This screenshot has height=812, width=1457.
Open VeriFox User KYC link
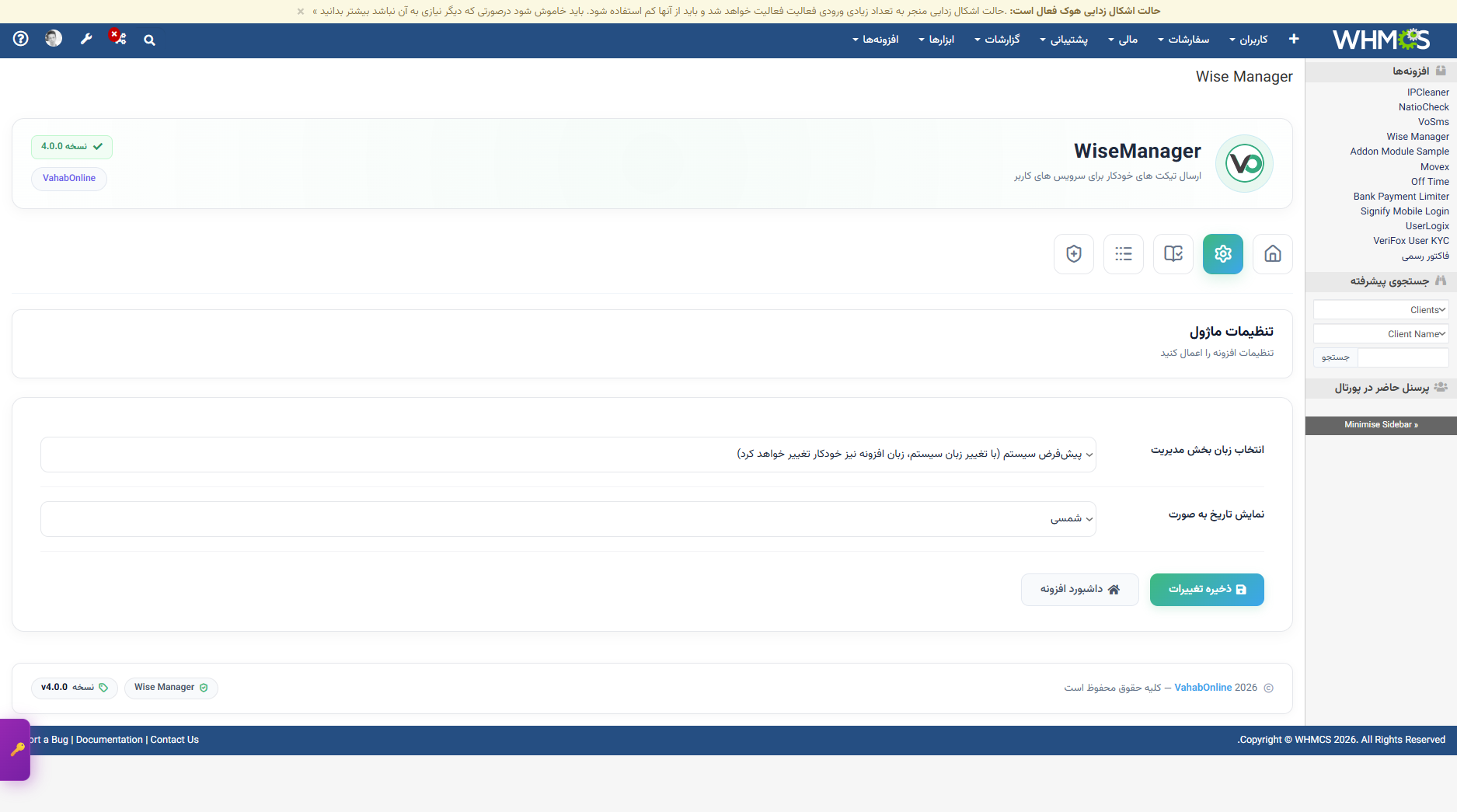(1411, 241)
